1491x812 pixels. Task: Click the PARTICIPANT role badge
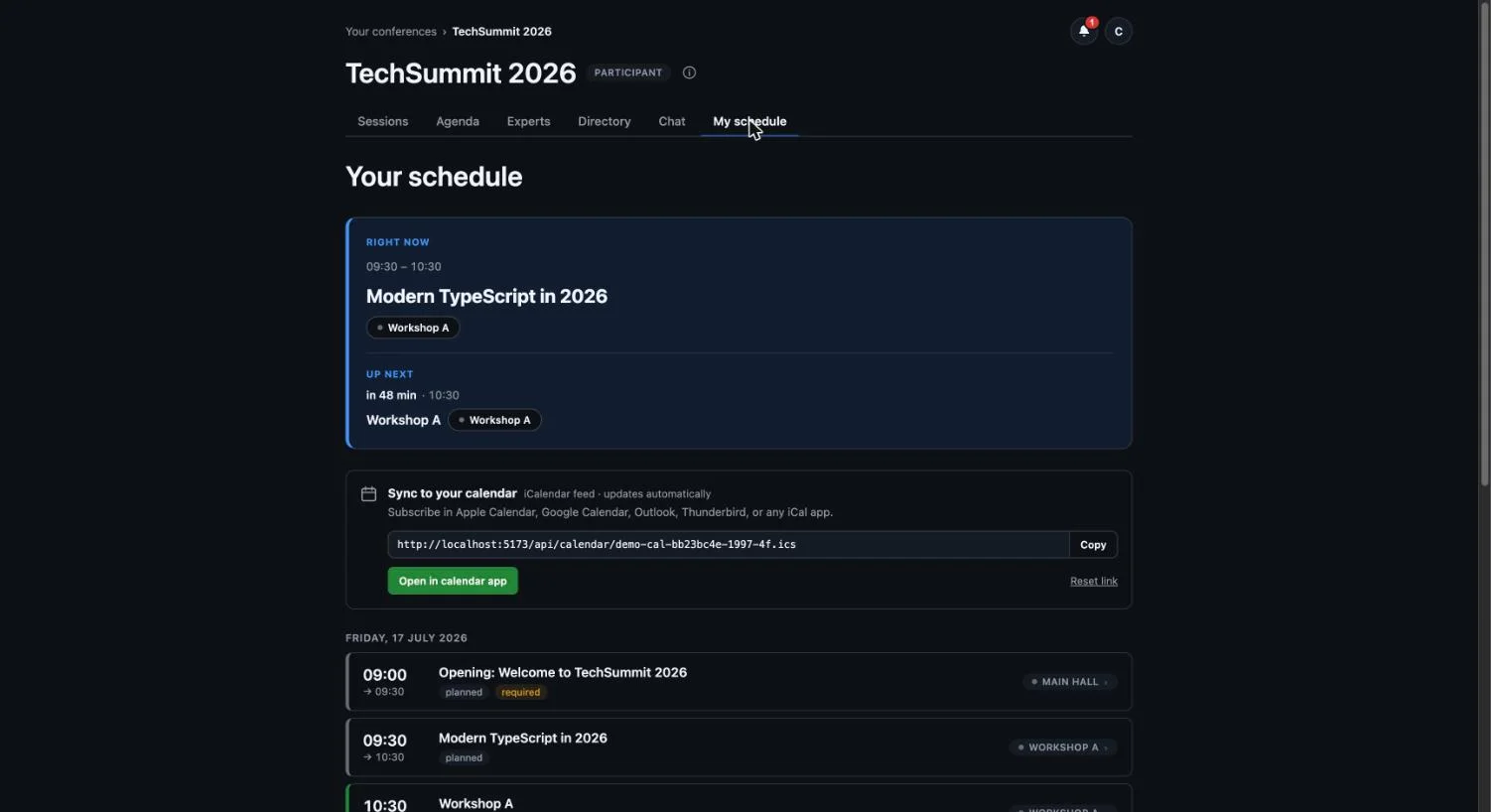628,72
